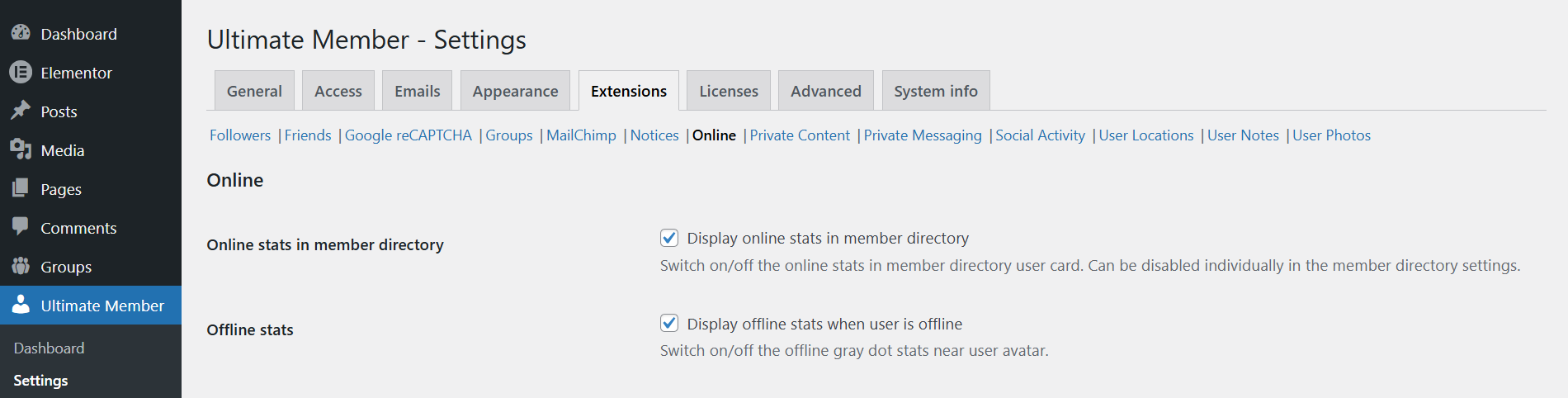Uncheck Display offline stats when user is offline

[669, 323]
